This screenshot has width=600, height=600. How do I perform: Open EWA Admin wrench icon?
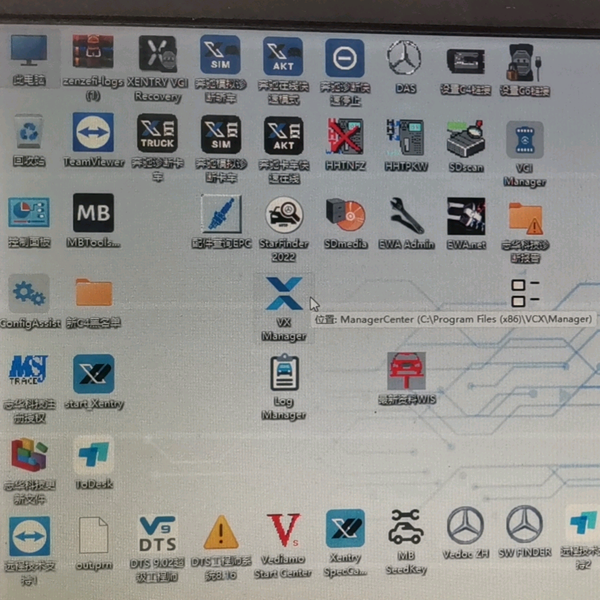[x=406, y=215]
